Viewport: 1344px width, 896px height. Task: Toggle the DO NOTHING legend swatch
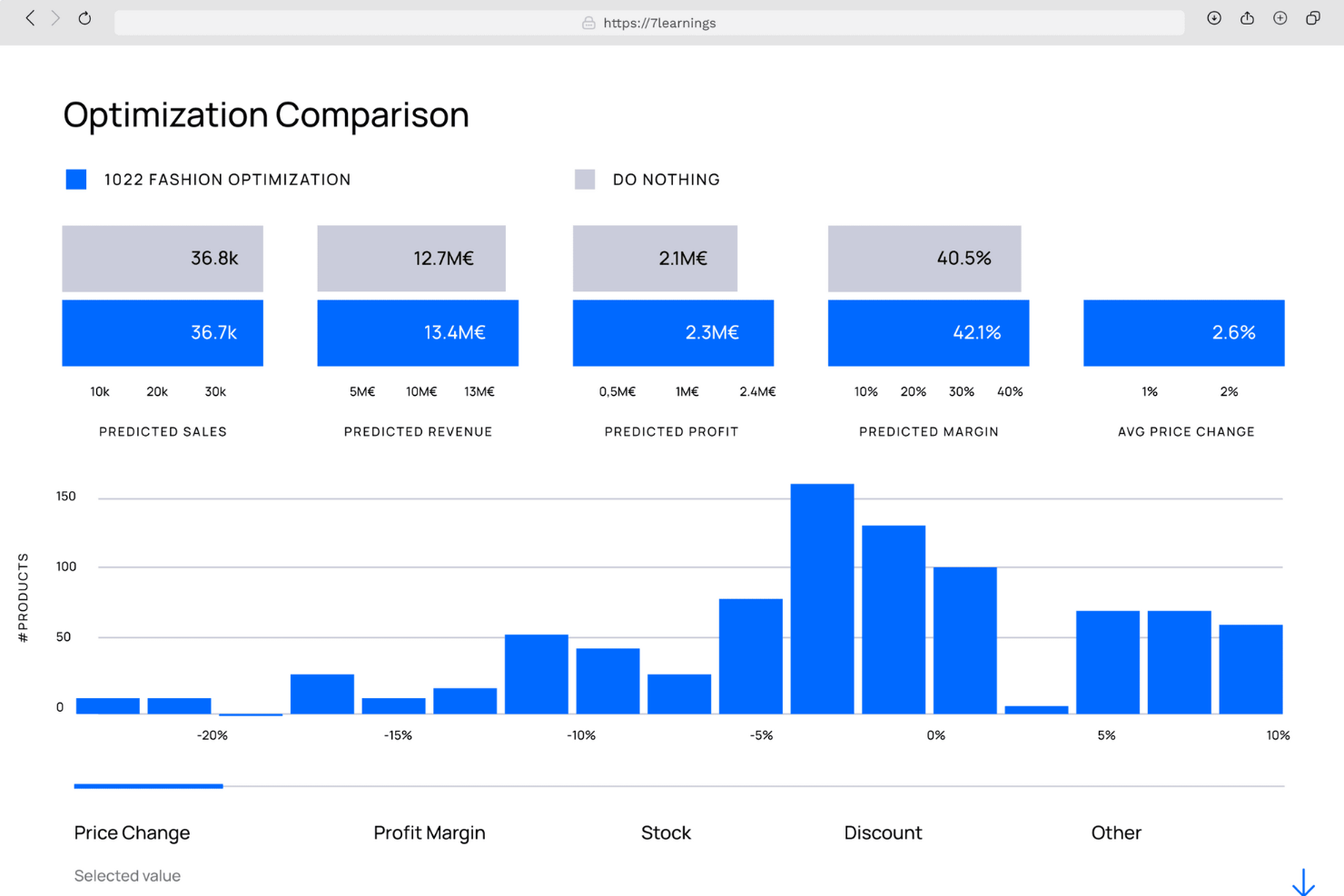coord(585,179)
